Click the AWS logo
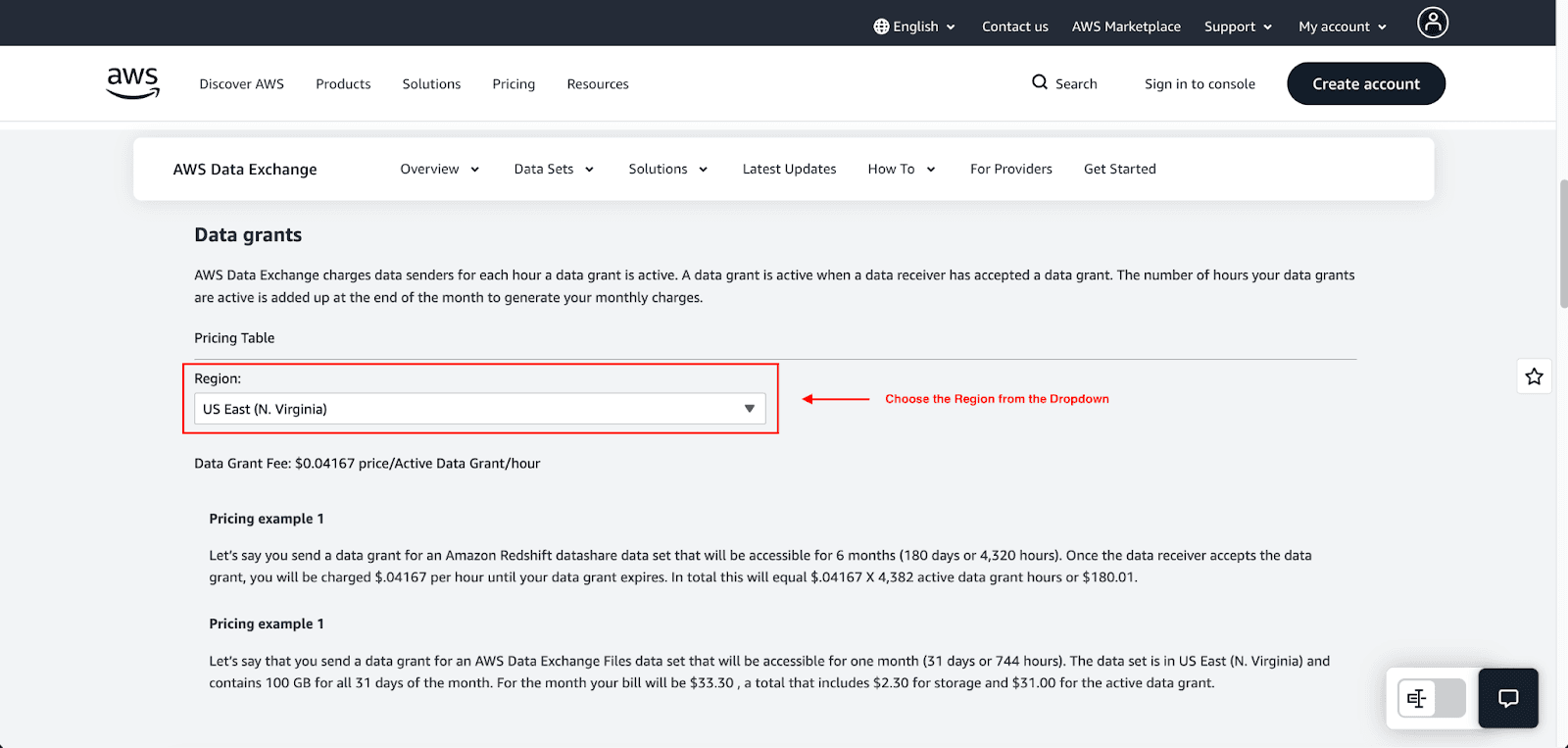The width and height of the screenshot is (1568, 748). point(133,83)
